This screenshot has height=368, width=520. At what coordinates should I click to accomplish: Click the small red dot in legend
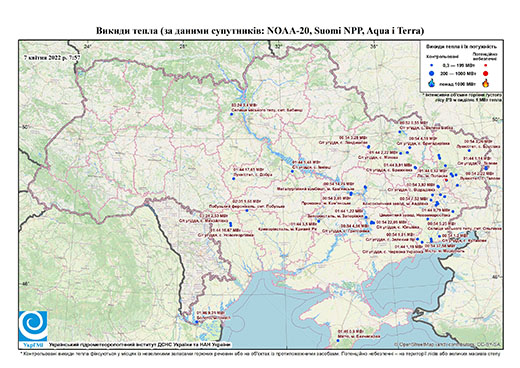486,66
